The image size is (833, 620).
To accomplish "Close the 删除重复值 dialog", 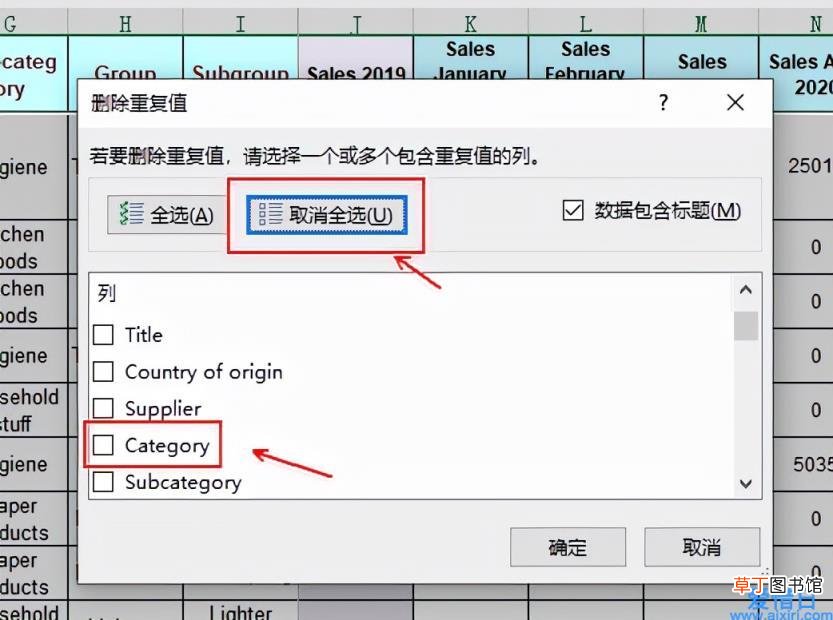I will (735, 102).
